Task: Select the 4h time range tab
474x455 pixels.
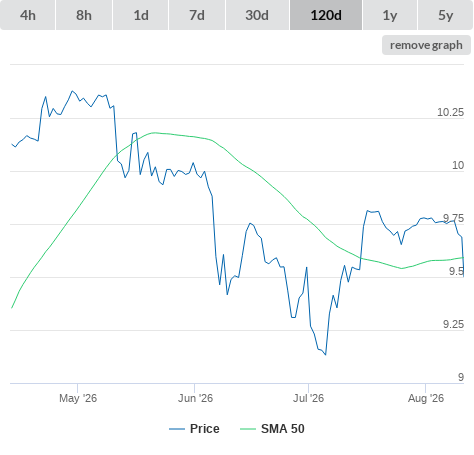Action: click(27, 15)
